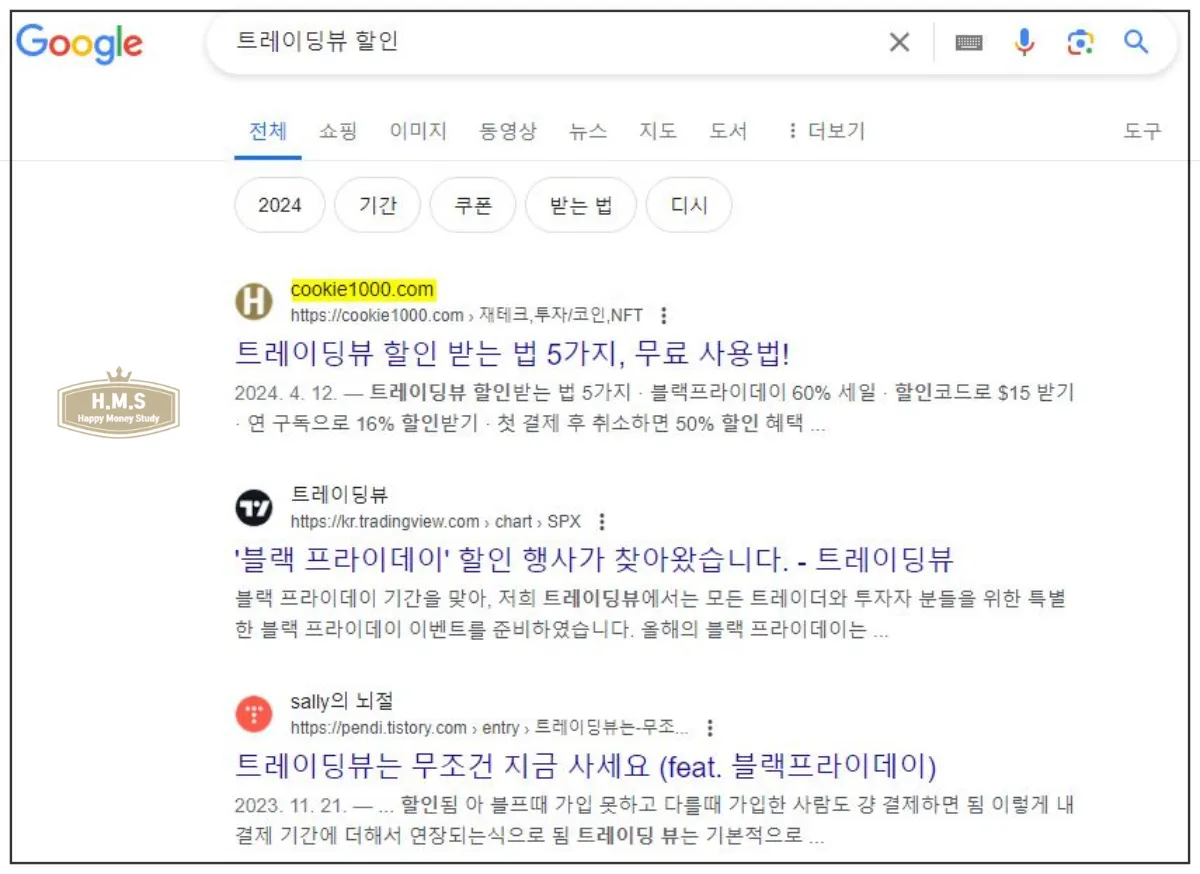The width and height of the screenshot is (1200, 874).
Task: Toggle the 2024 filter chip
Action: point(278,204)
